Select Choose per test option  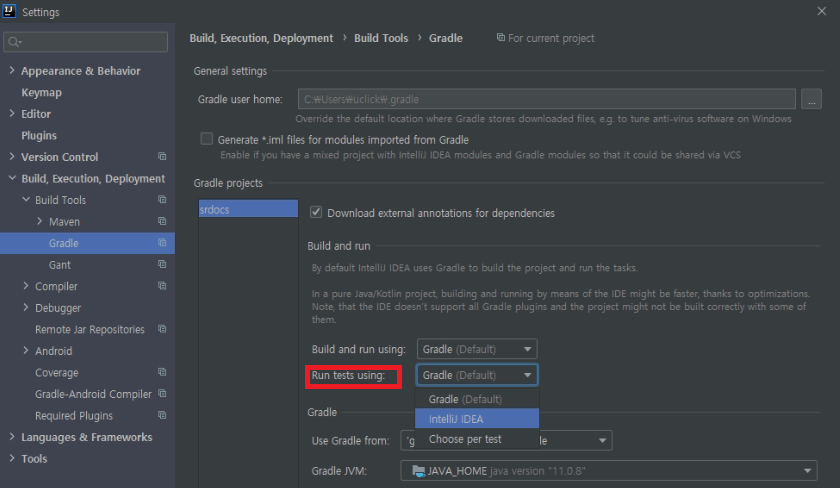[x=477, y=439]
